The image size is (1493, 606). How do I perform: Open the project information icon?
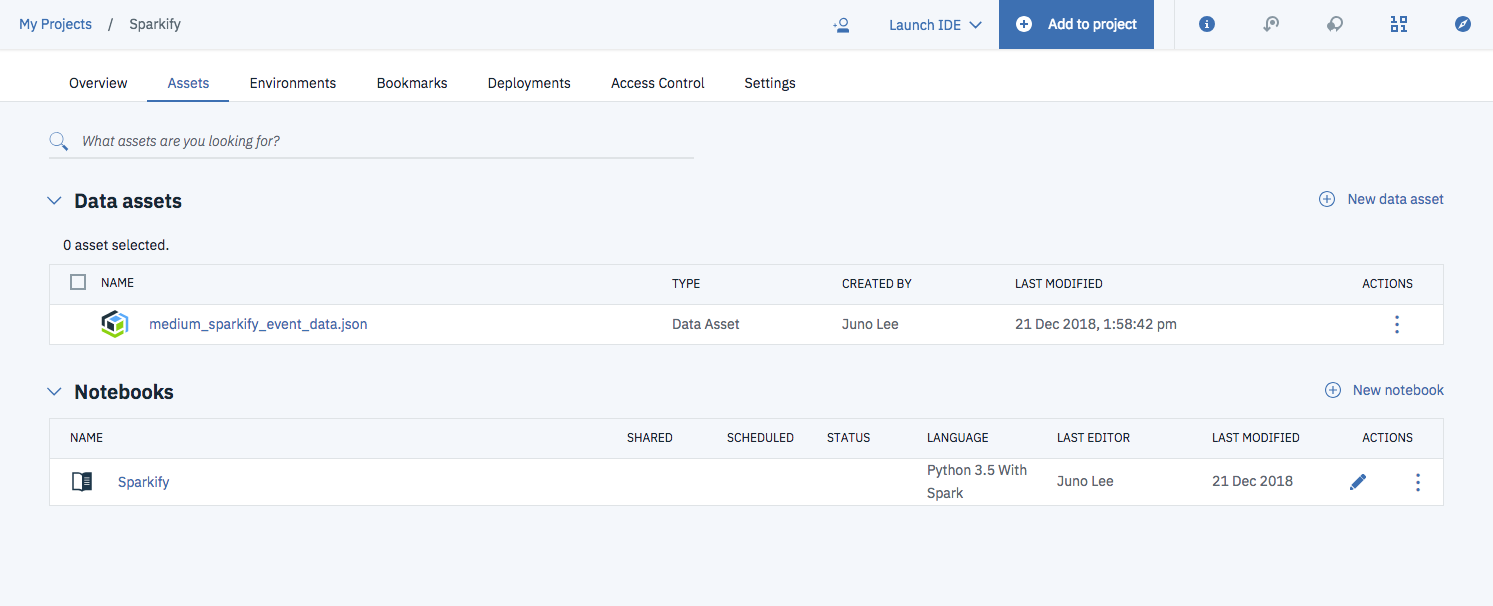[1207, 25]
